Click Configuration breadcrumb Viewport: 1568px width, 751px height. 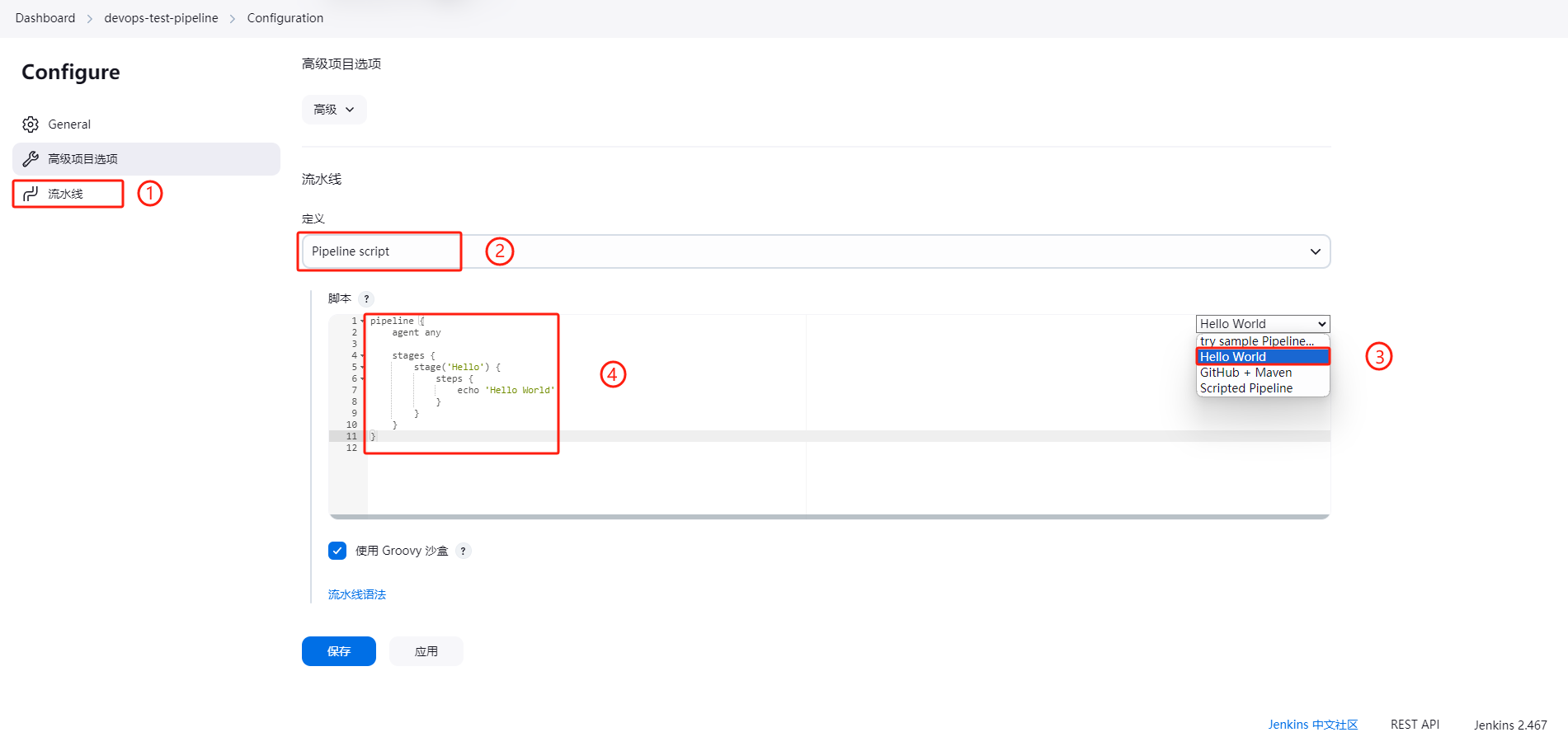pos(285,18)
